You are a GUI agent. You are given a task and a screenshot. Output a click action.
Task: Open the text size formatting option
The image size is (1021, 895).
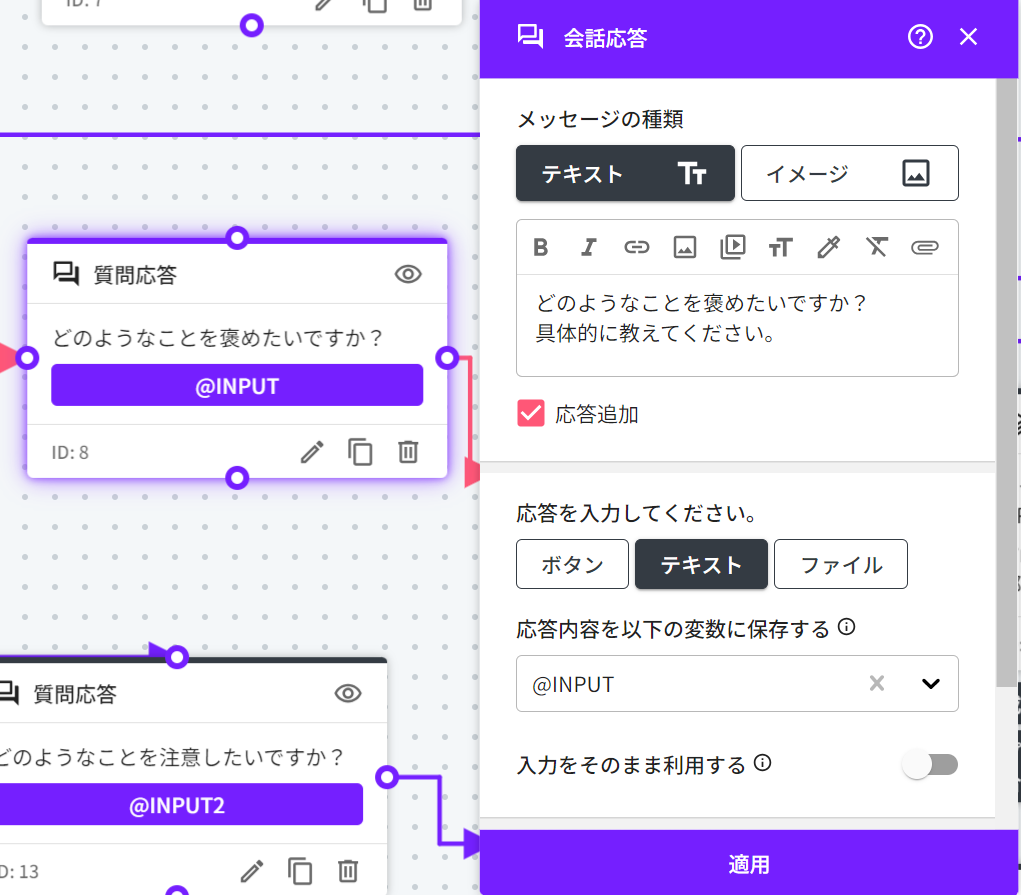tap(780, 247)
